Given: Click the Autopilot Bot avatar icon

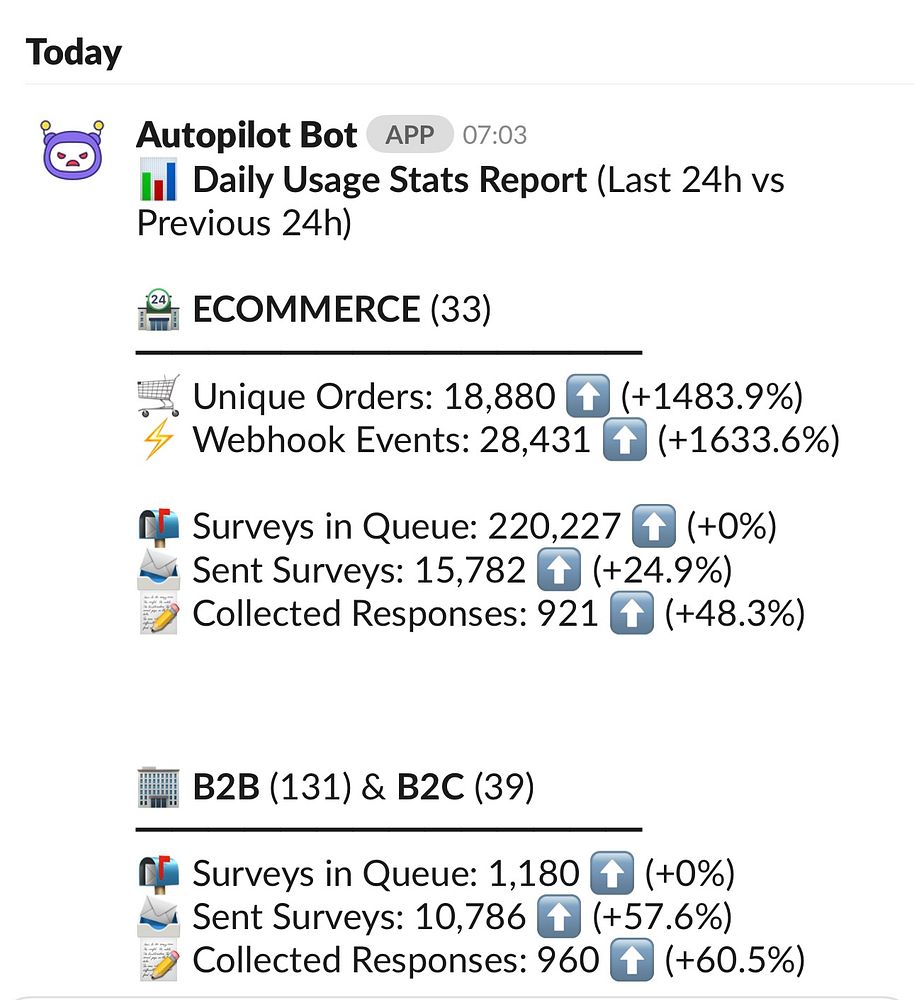Looking at the screenshot, I should point(73,150).
